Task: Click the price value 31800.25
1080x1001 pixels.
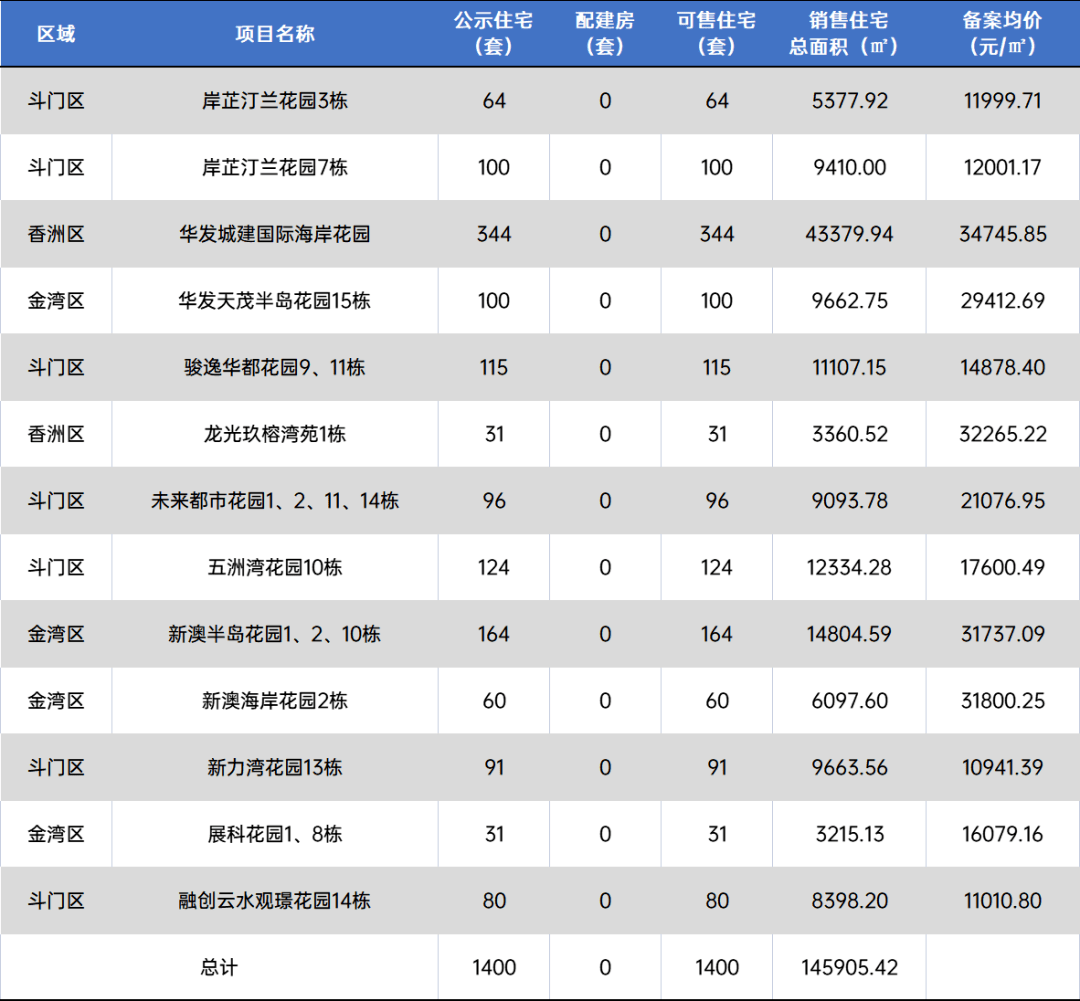Action: (x=1003, y=701)
